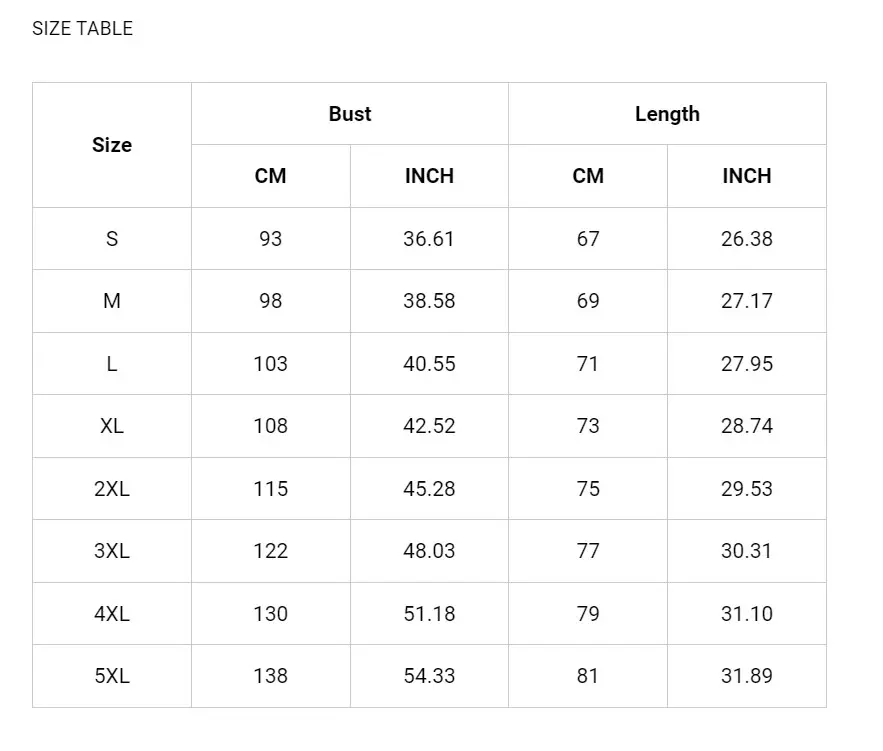
Task: Click the Bust column header
Action: (350, 114)
